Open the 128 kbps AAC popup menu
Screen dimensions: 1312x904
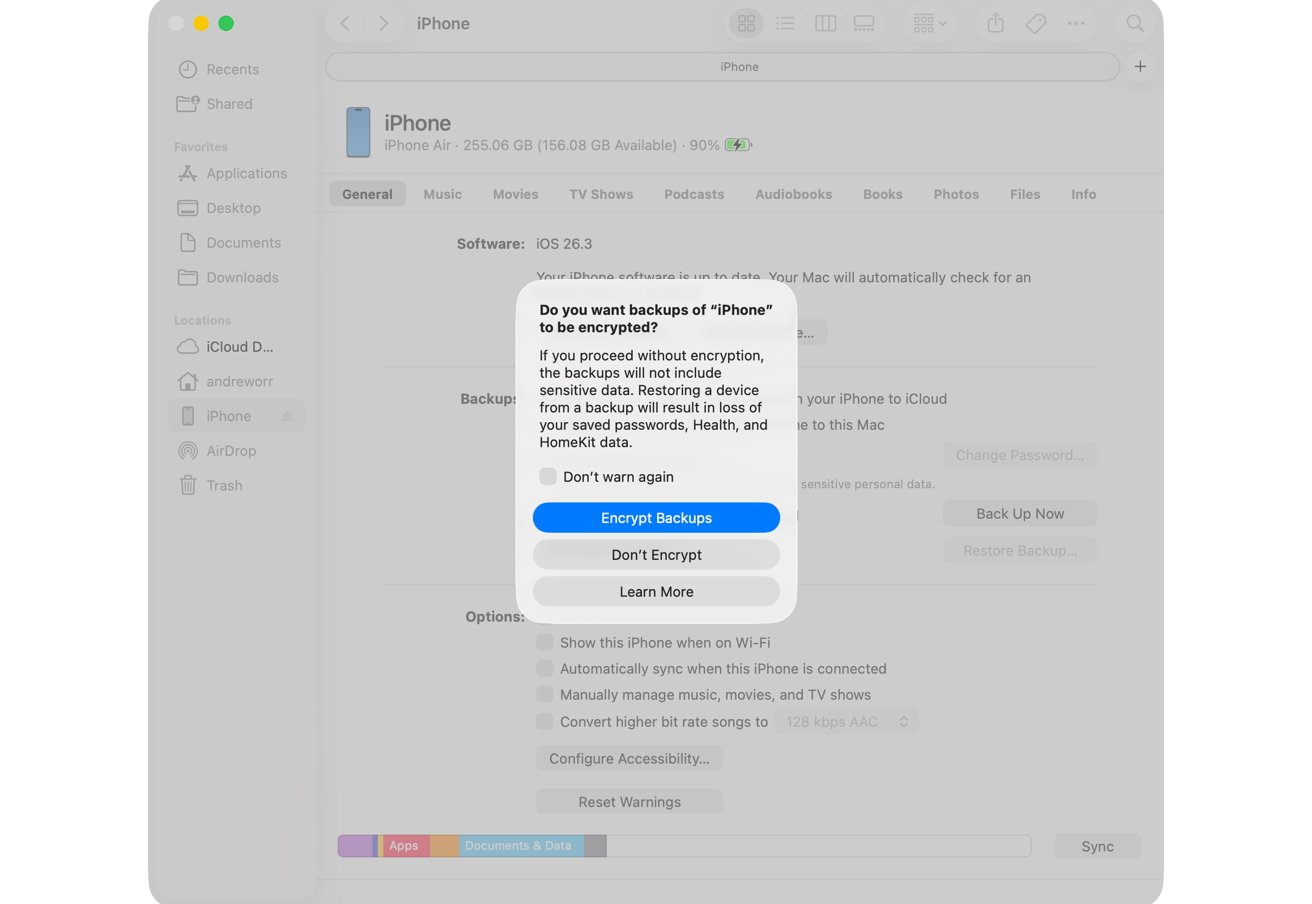point(845,721)
